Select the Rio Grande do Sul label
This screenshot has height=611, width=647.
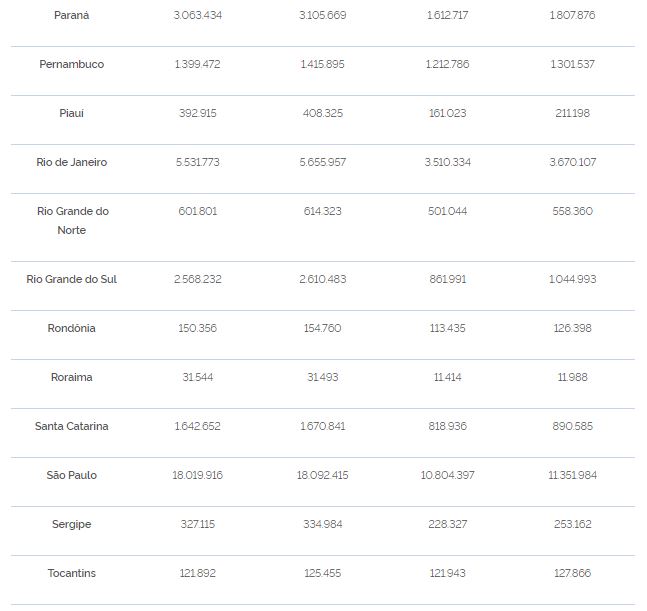pos(71,279)
